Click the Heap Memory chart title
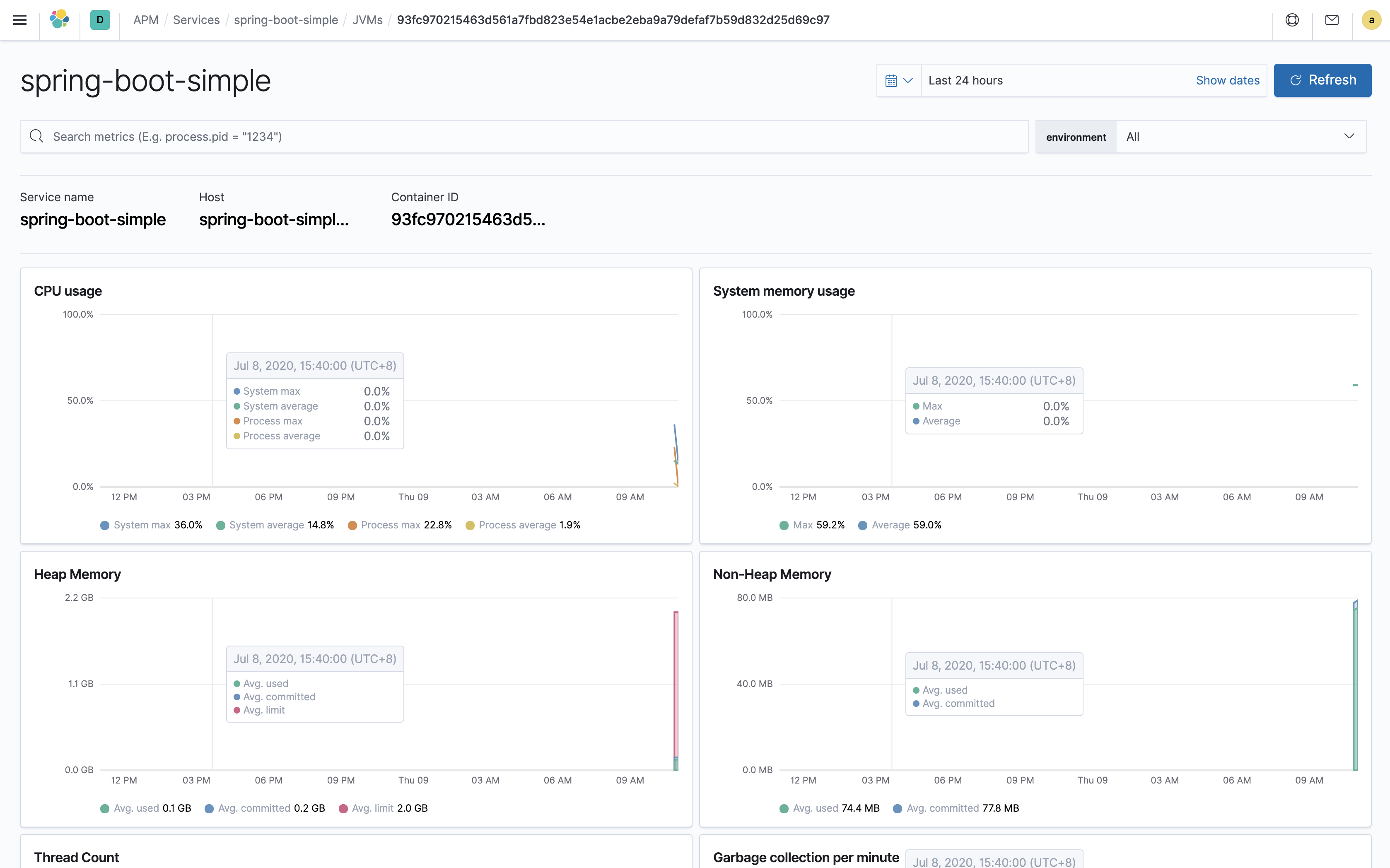Viewport: 1390px width, 868px height. pyautogui.click(x=77, y=574)
